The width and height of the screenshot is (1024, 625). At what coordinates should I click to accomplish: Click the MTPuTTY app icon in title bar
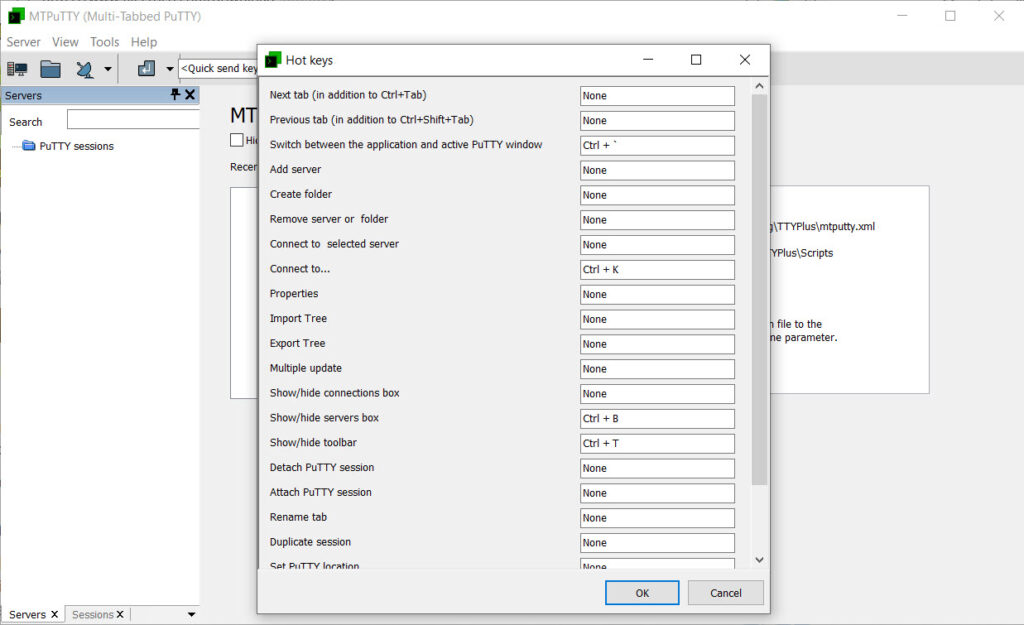point(16,16)
